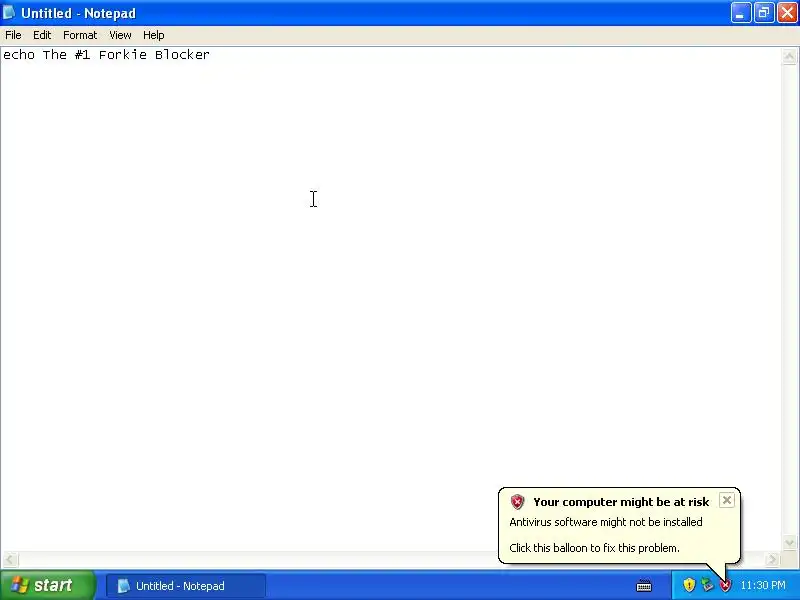Click the yellow Windows Security shield tray icon

[689, 585]
